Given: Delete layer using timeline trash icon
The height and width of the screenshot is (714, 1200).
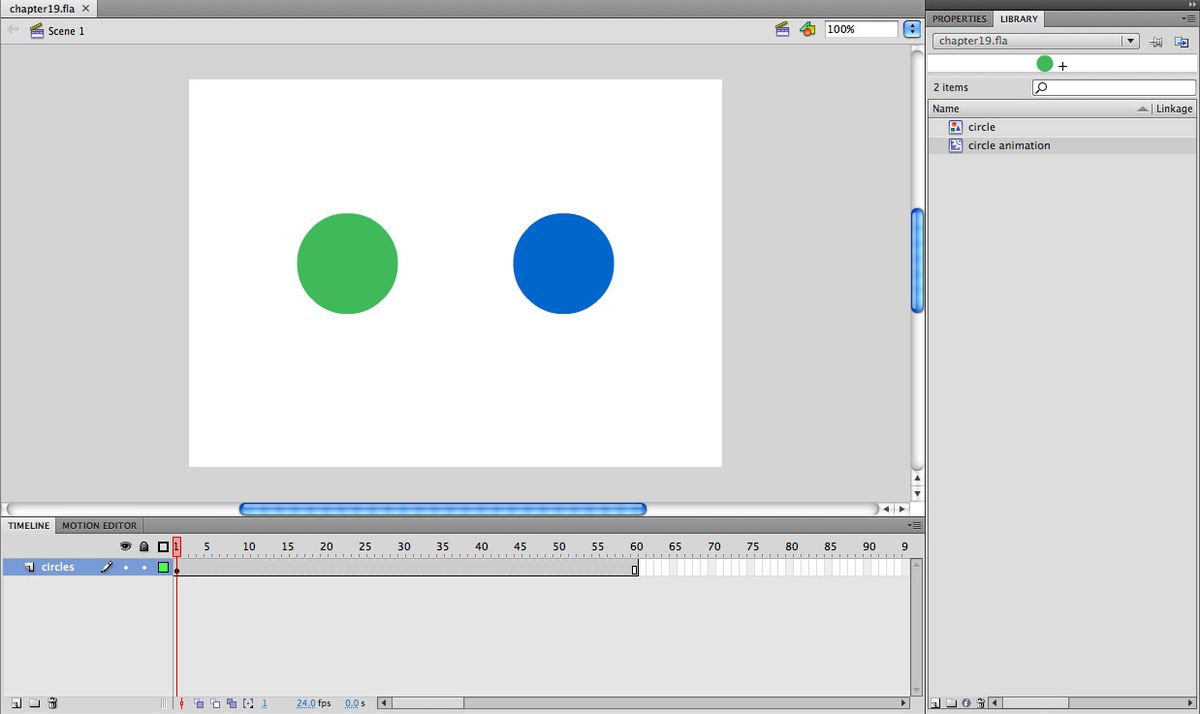Looking at the screenshot, I should pos(54,703).
